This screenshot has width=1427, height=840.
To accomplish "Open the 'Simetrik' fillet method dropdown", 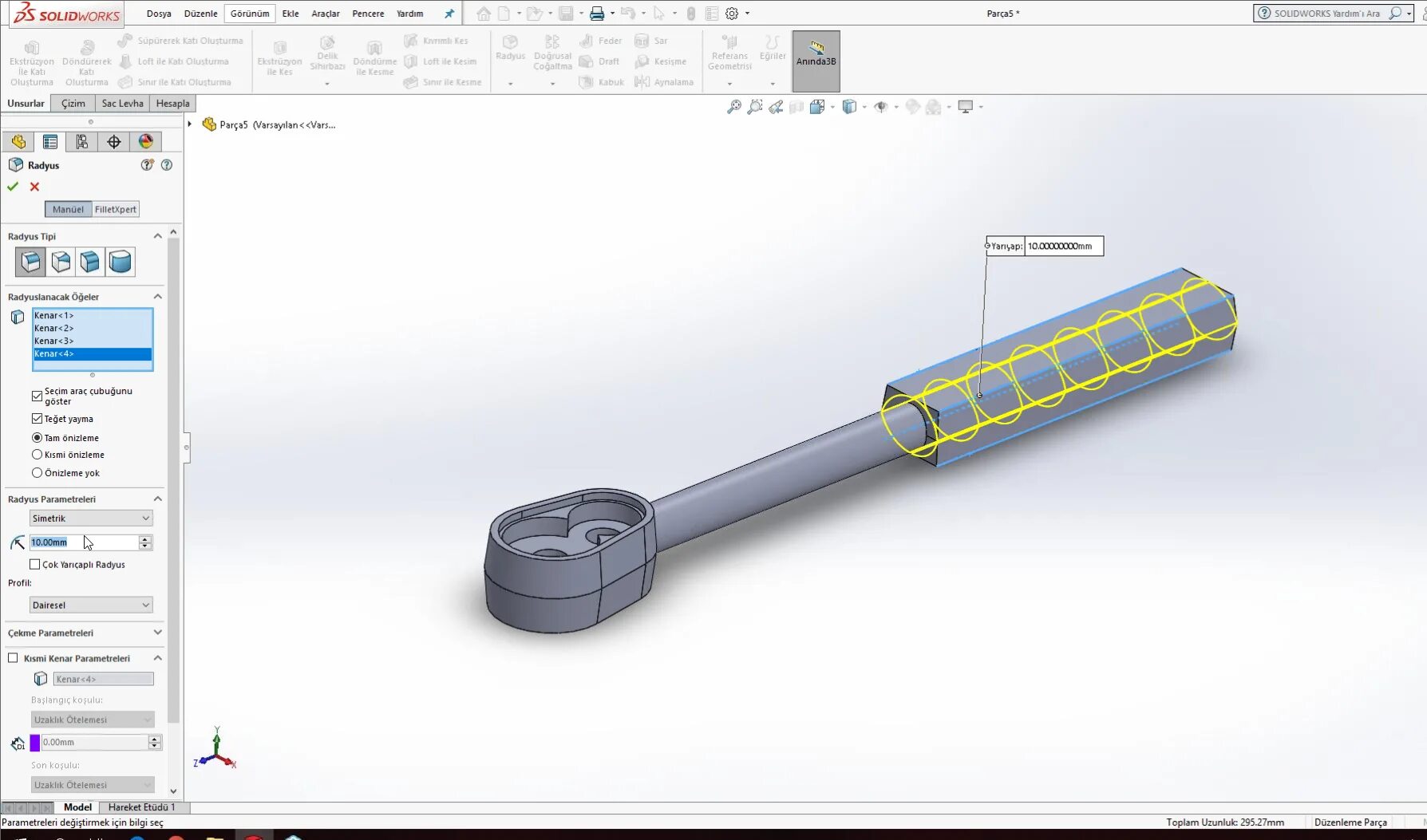I will 91,519.
